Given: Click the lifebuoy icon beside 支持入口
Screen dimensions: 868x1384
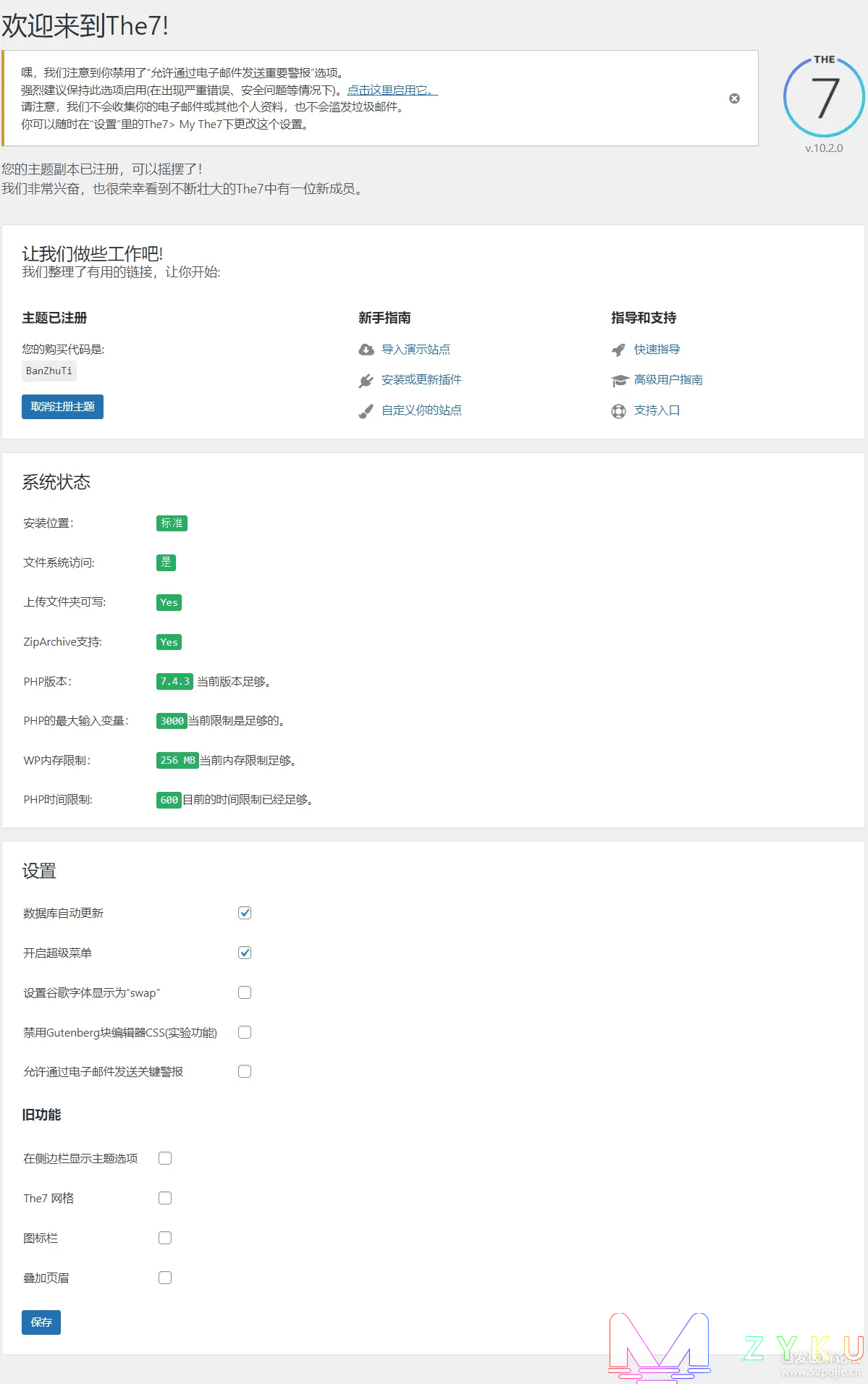Looking at the screenshot, I should point(618,411).
